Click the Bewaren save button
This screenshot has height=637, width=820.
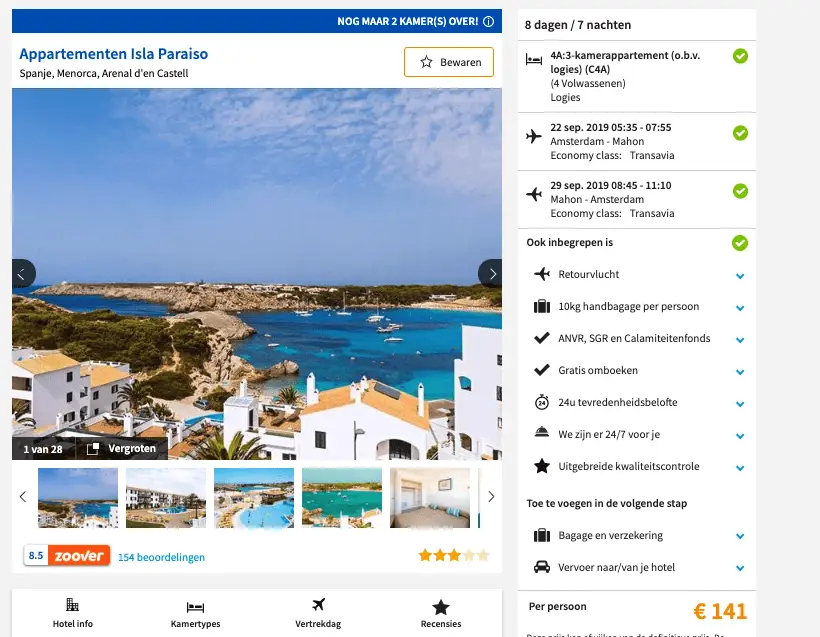(x=449, y=62)
